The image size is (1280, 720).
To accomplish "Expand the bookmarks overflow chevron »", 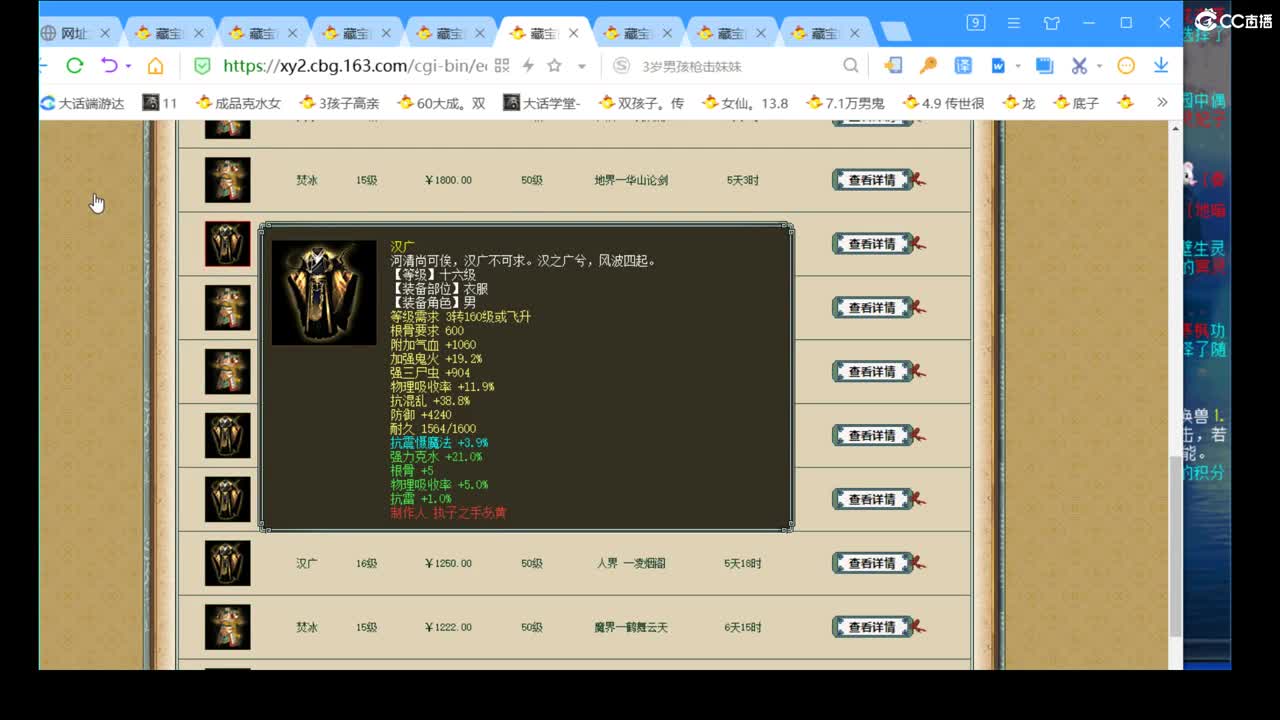I will point(1161,102).
